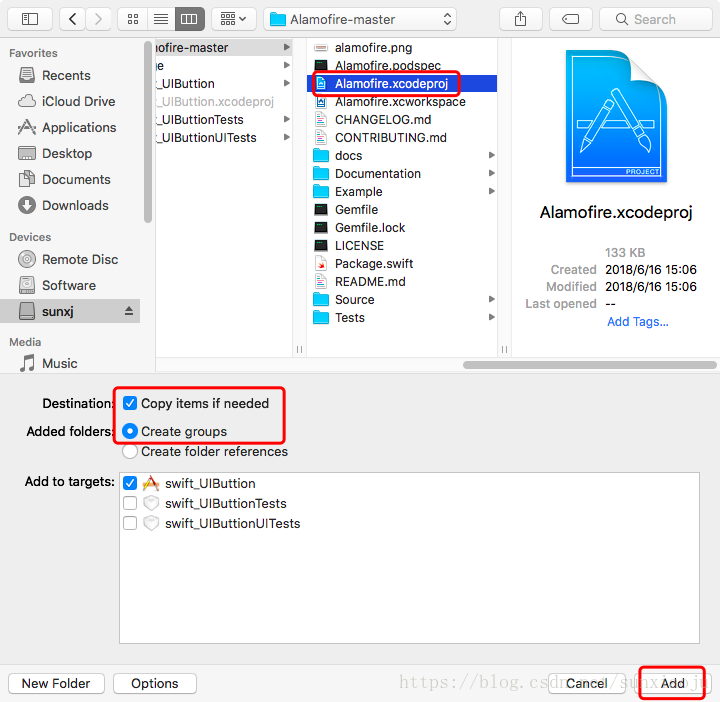720x702 pixels.
Task: Toggle Copy items if needed checkbox
Action: pyautogui.click(x=130, y=404)
